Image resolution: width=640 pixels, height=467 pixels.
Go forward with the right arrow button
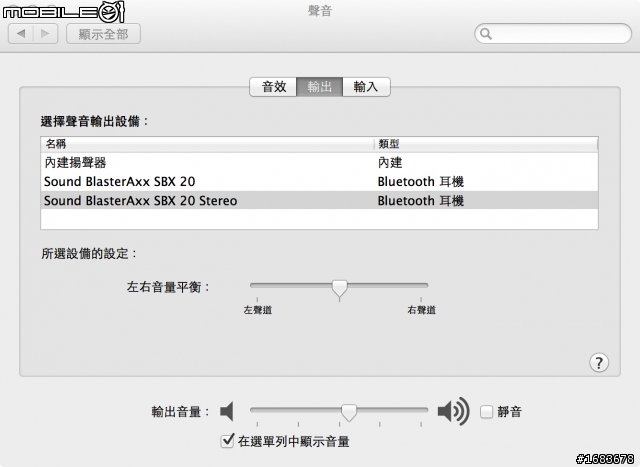[x=45, y=33]
